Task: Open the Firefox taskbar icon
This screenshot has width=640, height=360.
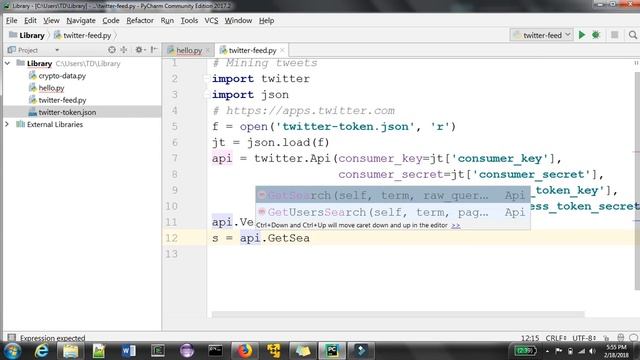Action: pos(244,351)
